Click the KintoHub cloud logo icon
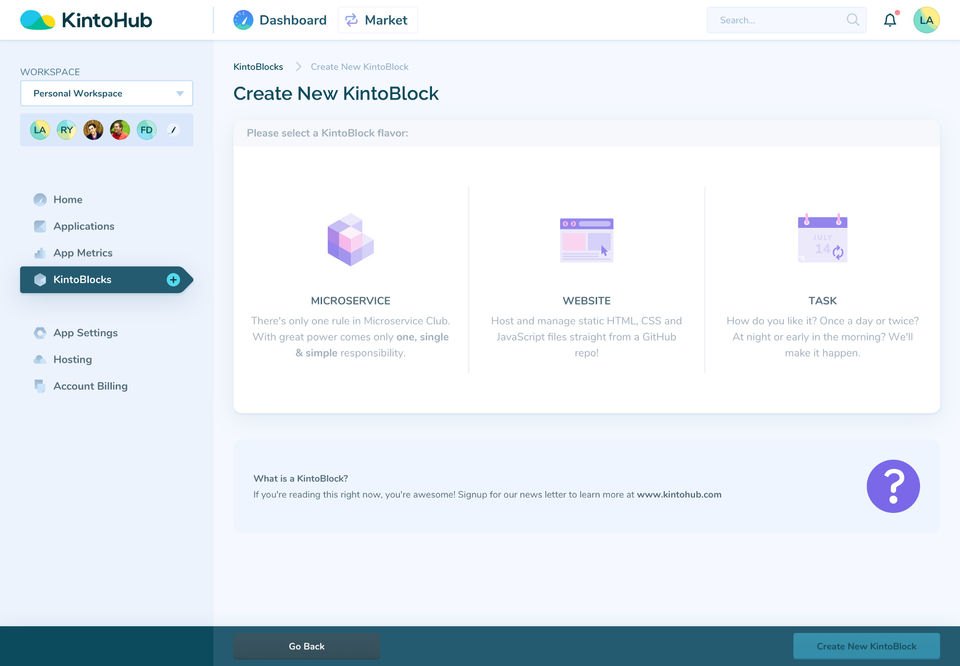The image size is (960, 666). (37, 20)
